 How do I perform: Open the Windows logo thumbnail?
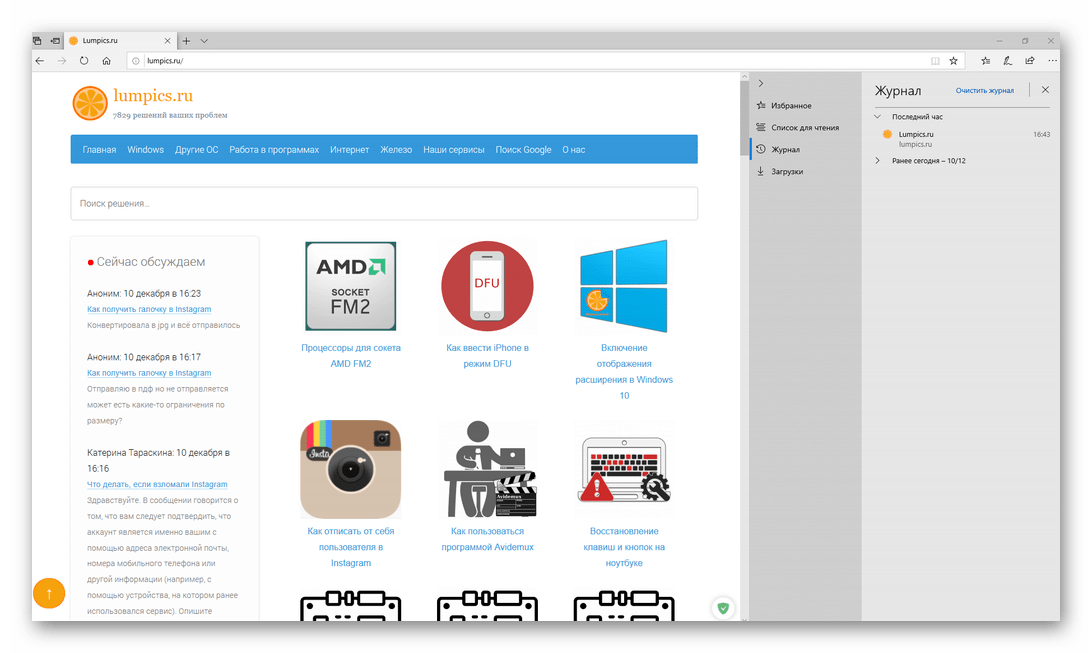[623, 286]
